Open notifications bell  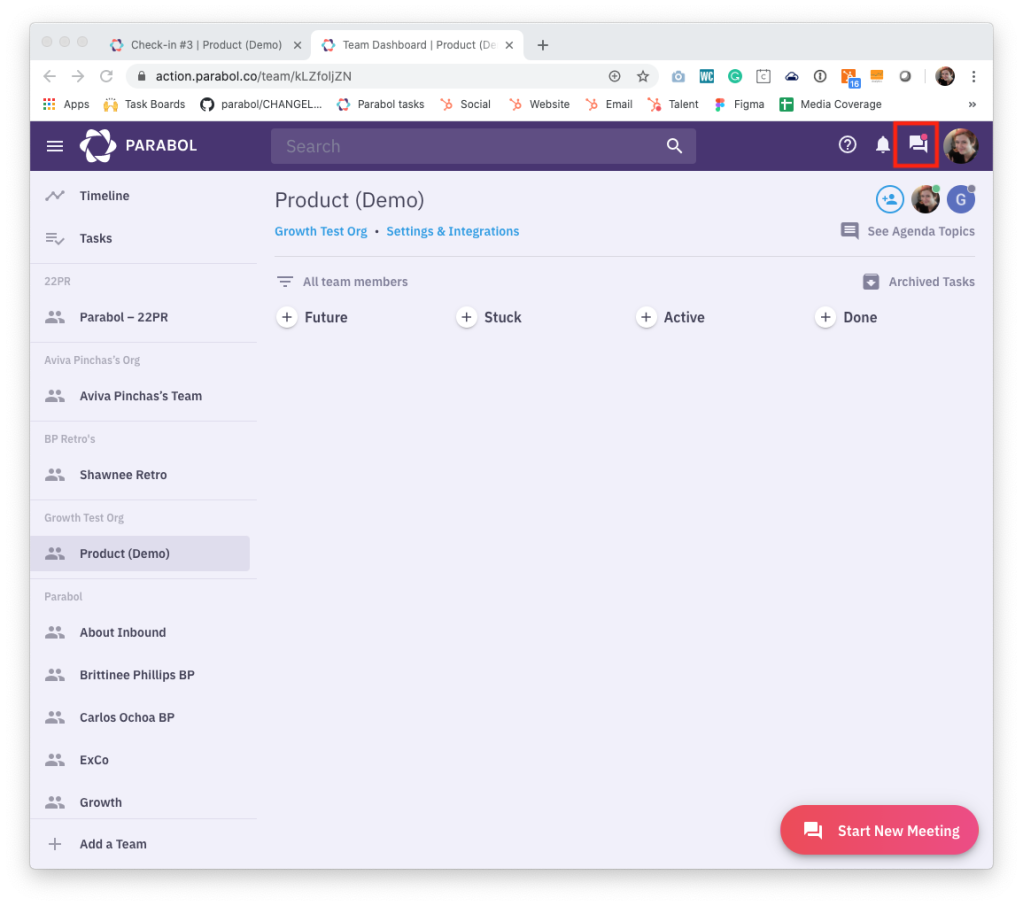coord(883,145)
